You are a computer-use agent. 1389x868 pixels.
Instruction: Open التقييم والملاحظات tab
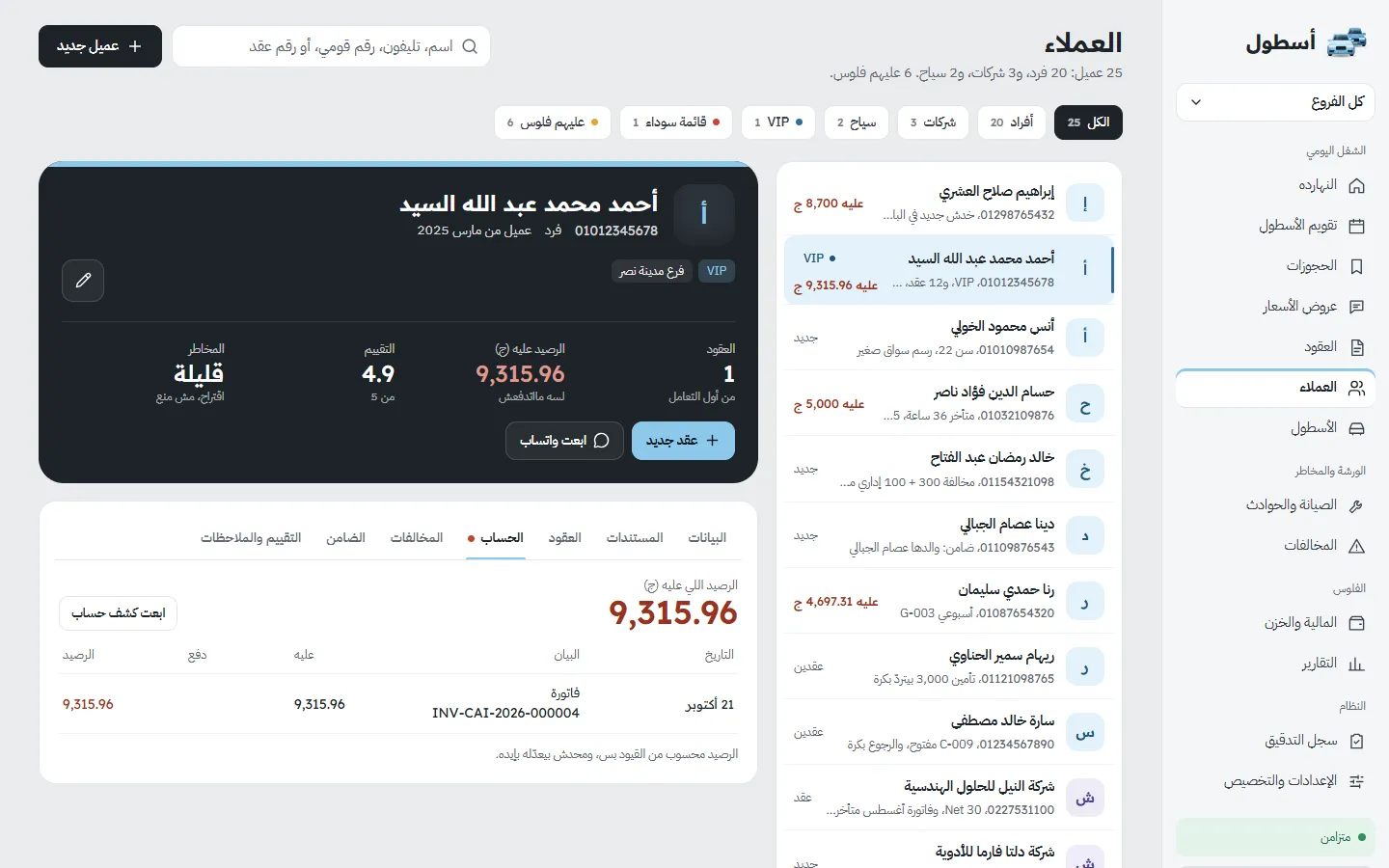click(x=251, y=538)
